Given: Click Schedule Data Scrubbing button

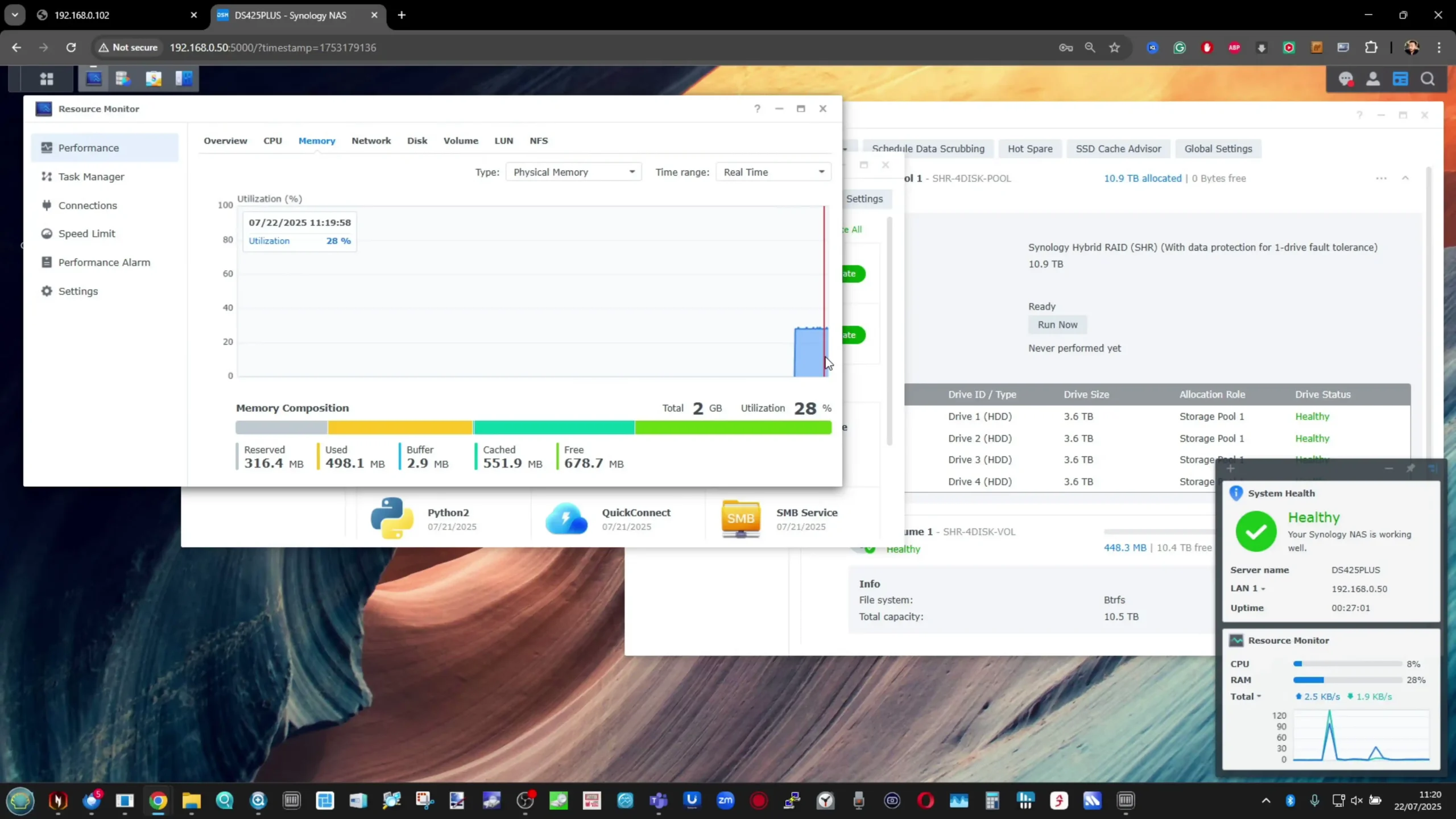Looking at the screenshot, I should [928, 148].
